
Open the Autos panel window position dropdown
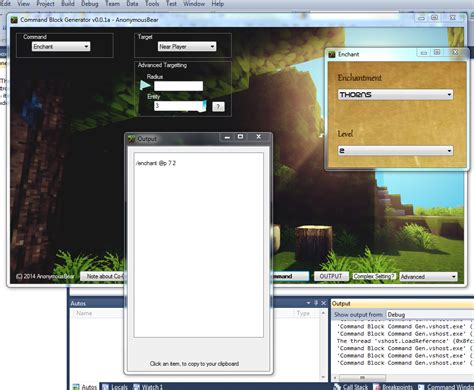point(308,303)
